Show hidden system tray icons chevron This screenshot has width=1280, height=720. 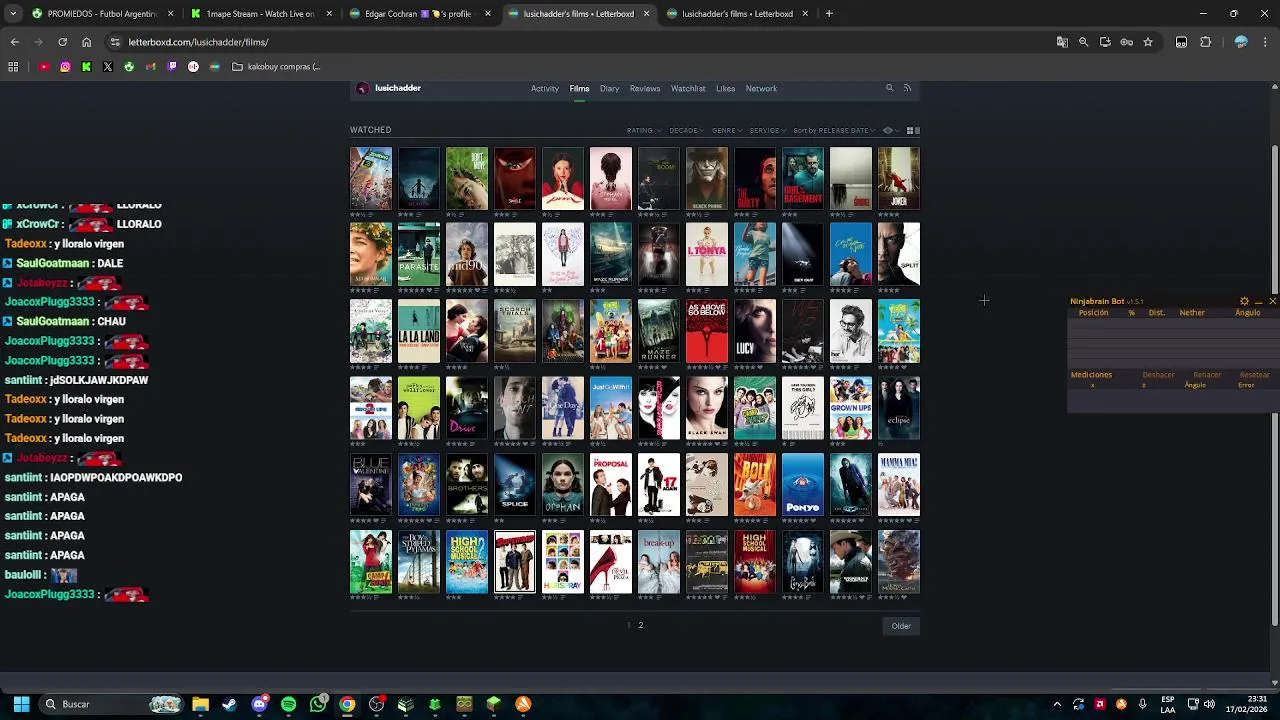click(1057, 704)
